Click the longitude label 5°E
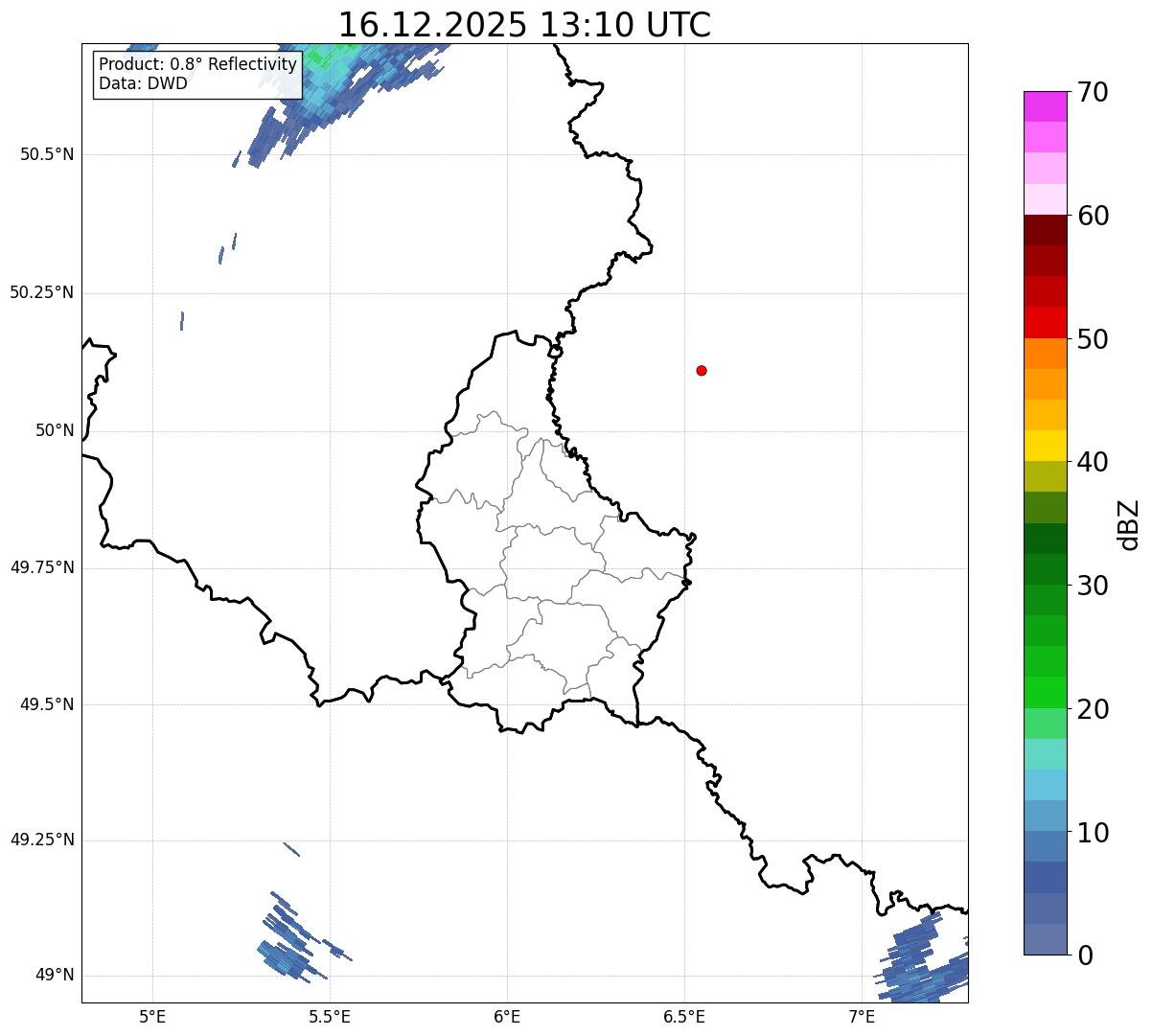The width and height of the screenshot is (1152, 1036). [152, 1016]
